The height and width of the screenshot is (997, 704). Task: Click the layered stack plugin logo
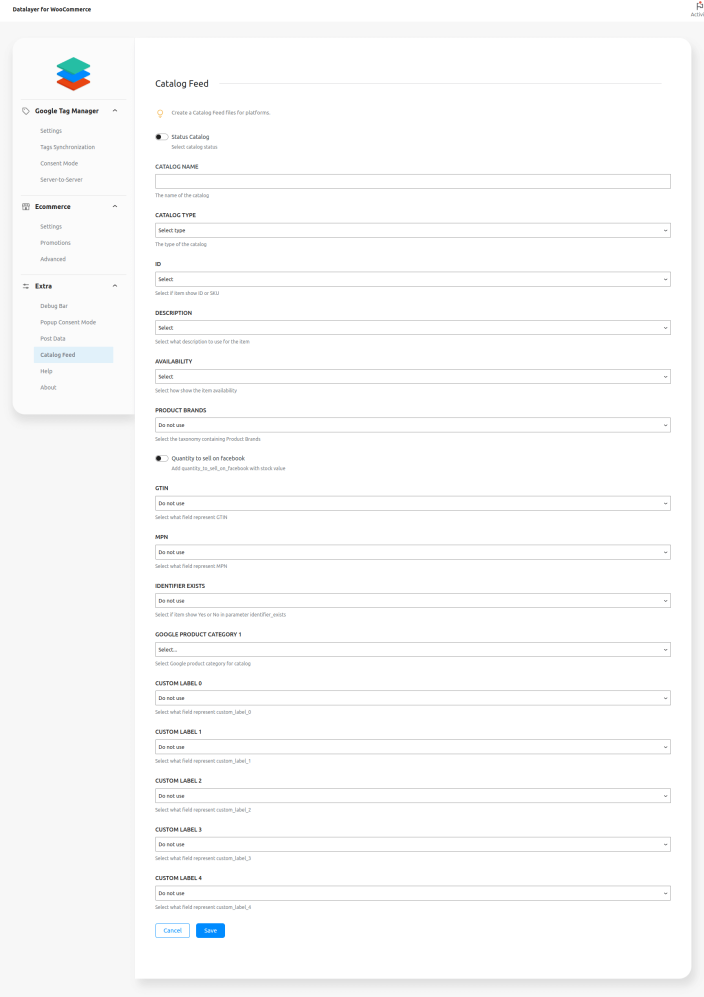73,73
